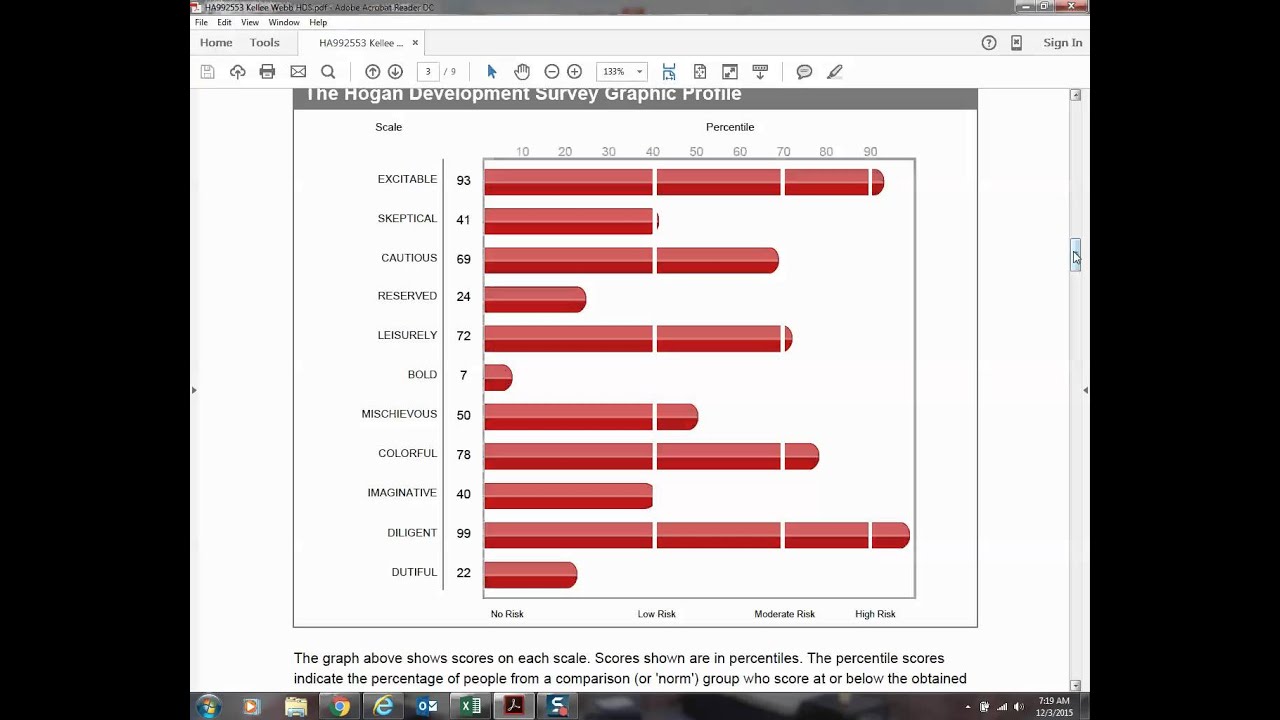This screenshot has height=720, width=1280.
Task: Go to previous page arrow
Action: [x=372, y=71]
